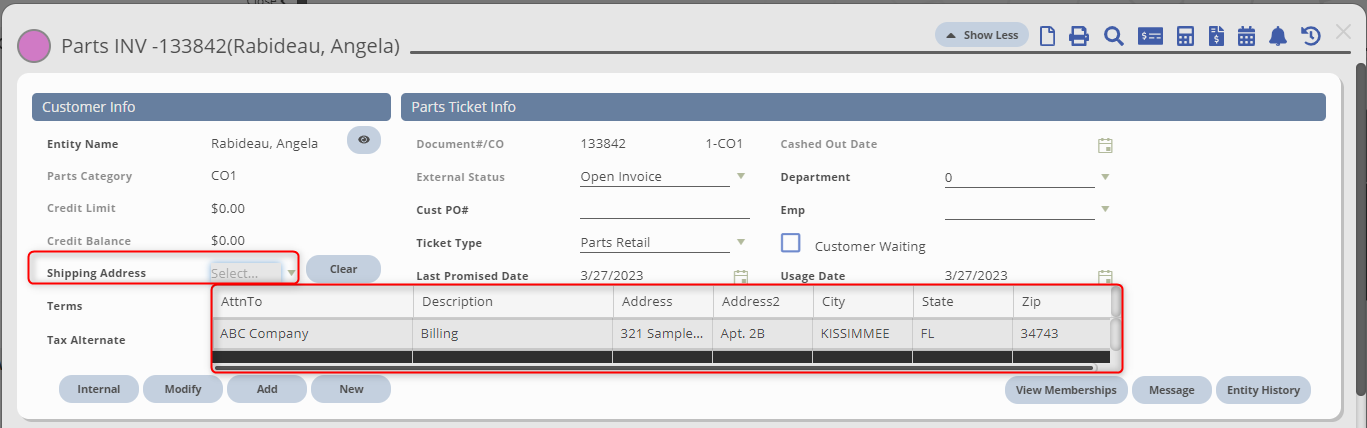1367x428 pixels.
Task: Click the New button
Action: 351,389
